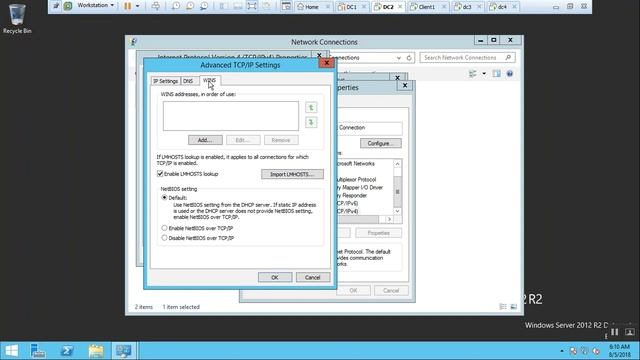
Task: Click the taskbar clock showing 8:10 AM
Action: click(619, 351)
